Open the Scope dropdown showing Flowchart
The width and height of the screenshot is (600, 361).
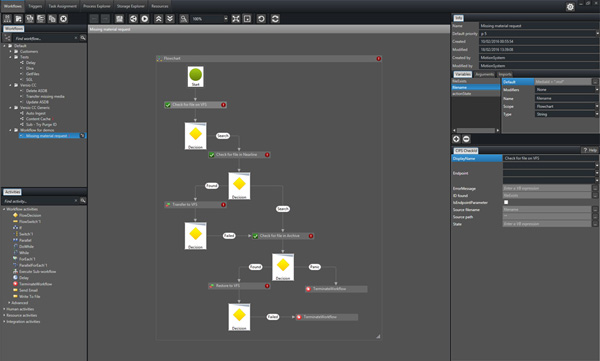[597, 106]
